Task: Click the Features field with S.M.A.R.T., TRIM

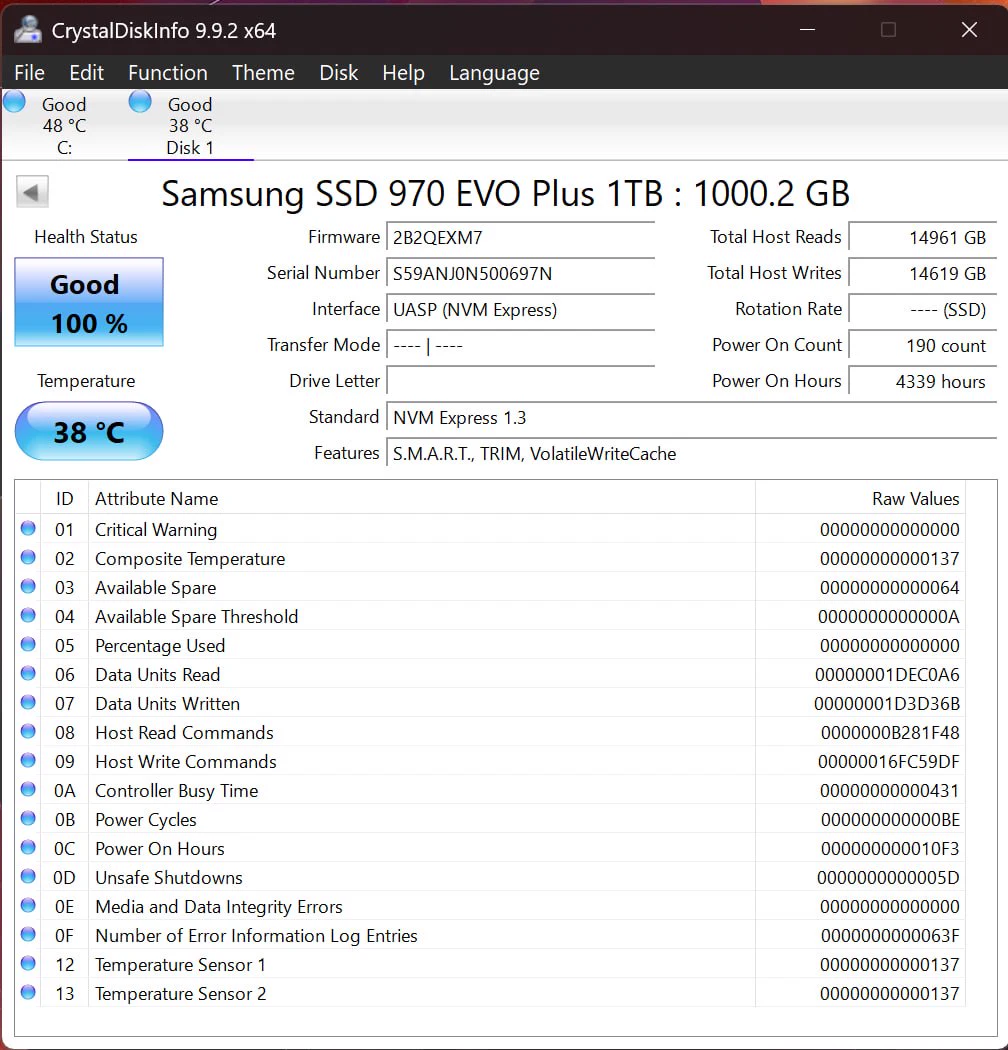Action: [x=691, y=454]
